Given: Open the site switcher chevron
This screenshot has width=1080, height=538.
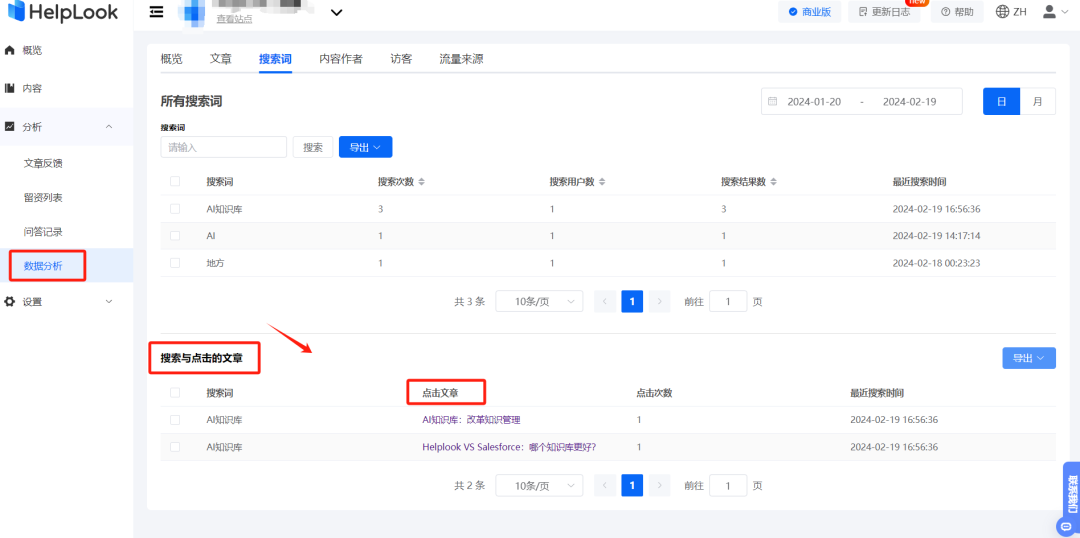Looking at the screenshot, I should (336, 12).
